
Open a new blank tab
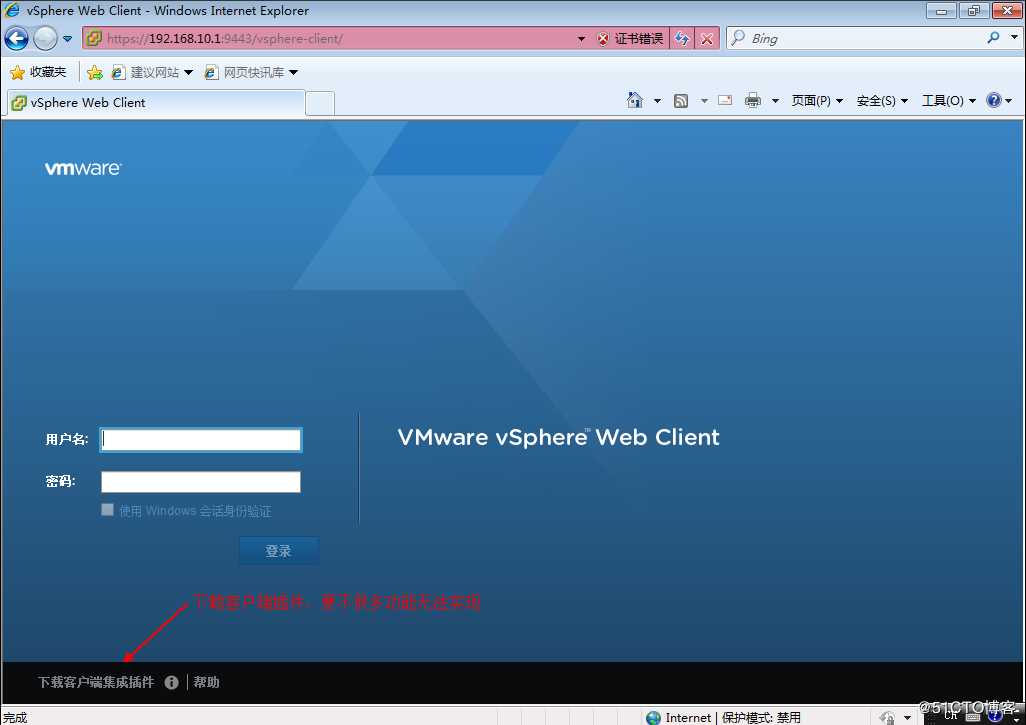click(320, 103)
